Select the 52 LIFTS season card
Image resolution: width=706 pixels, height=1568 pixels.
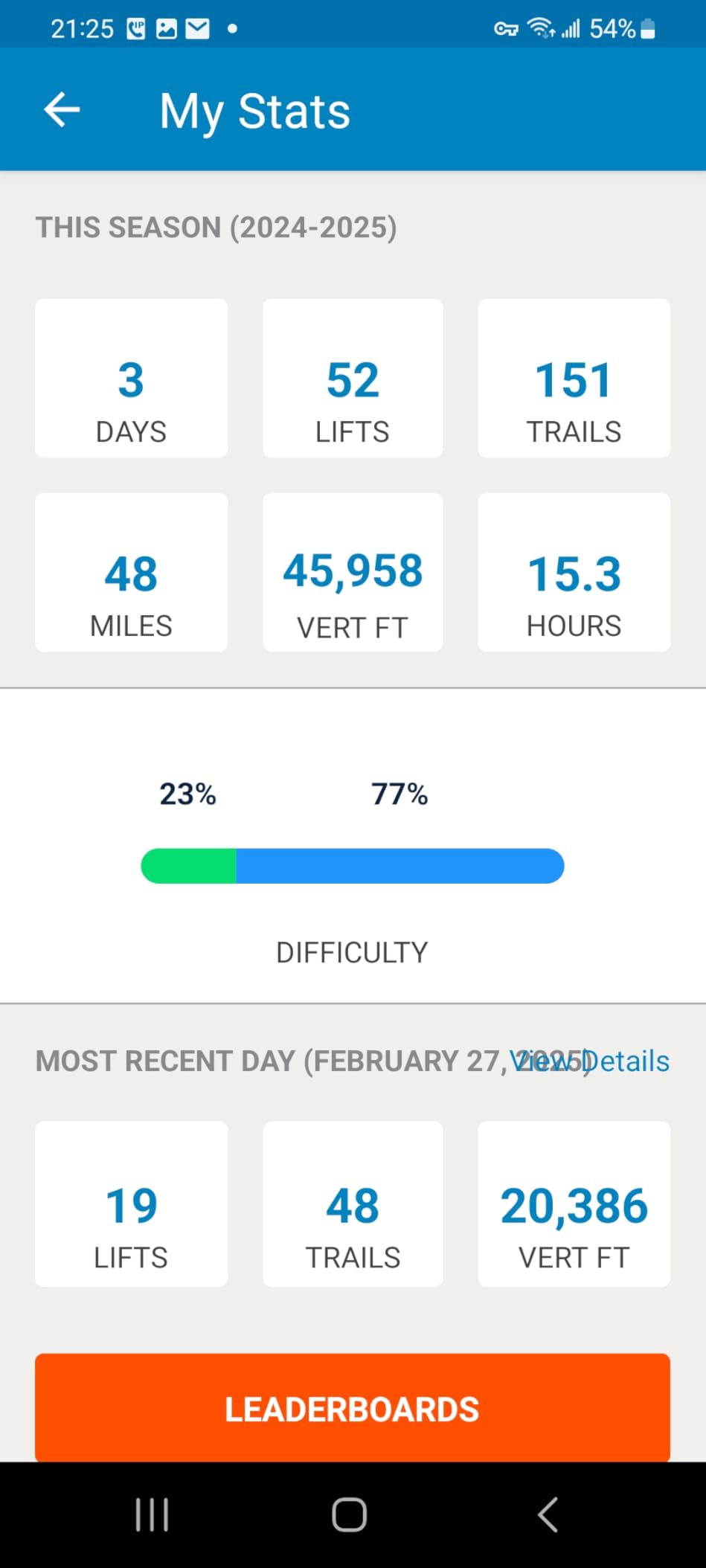click(x=353, y=378)
